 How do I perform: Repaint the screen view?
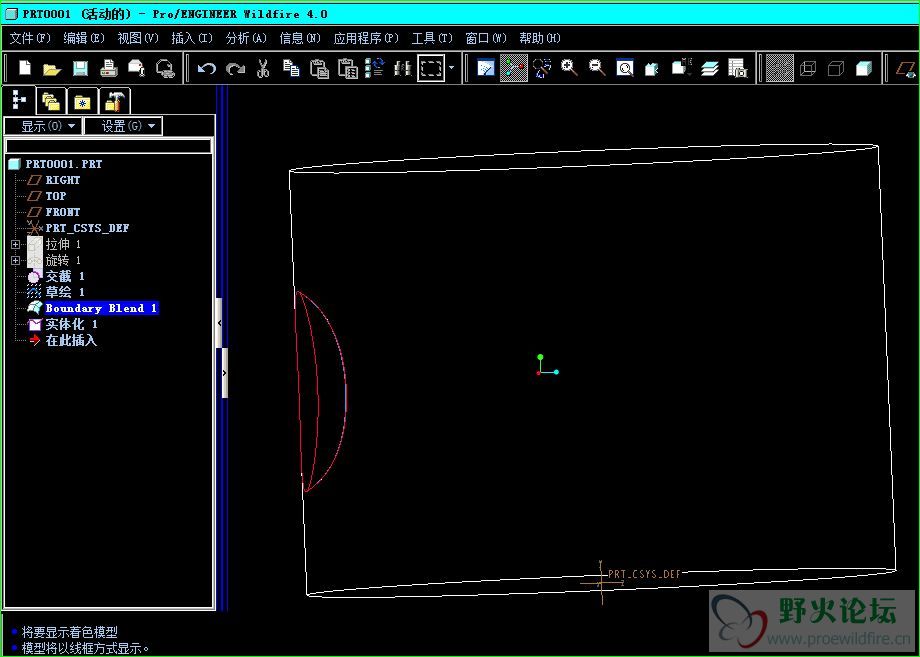click(x=486, y=69)
